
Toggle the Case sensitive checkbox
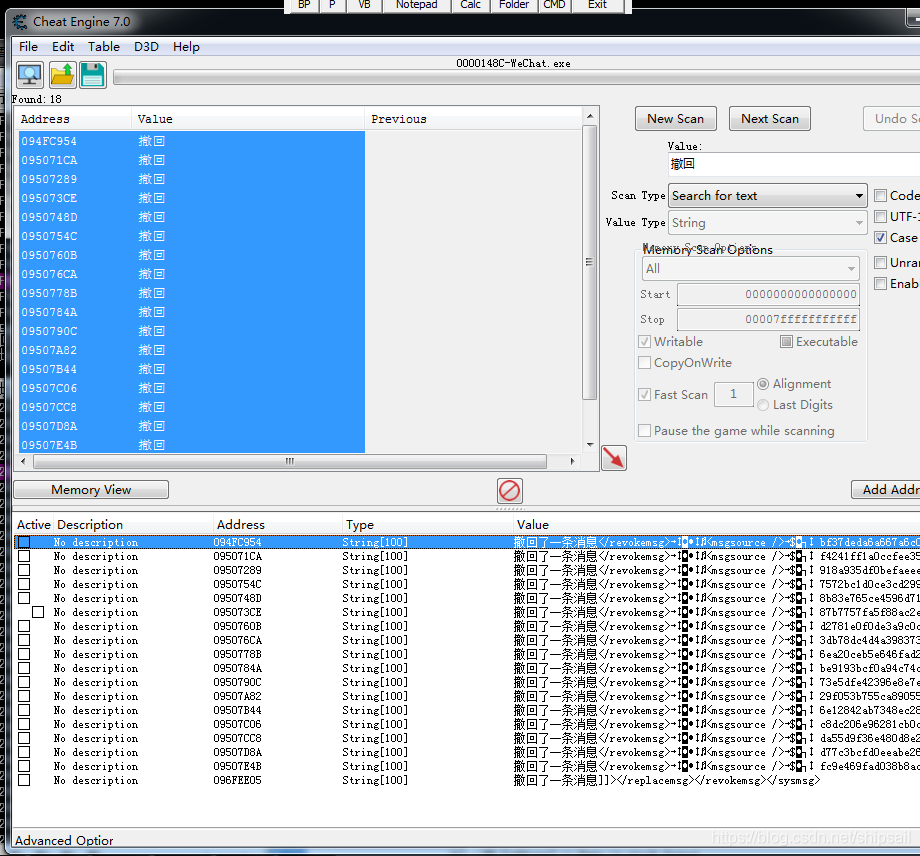[880, 238]
